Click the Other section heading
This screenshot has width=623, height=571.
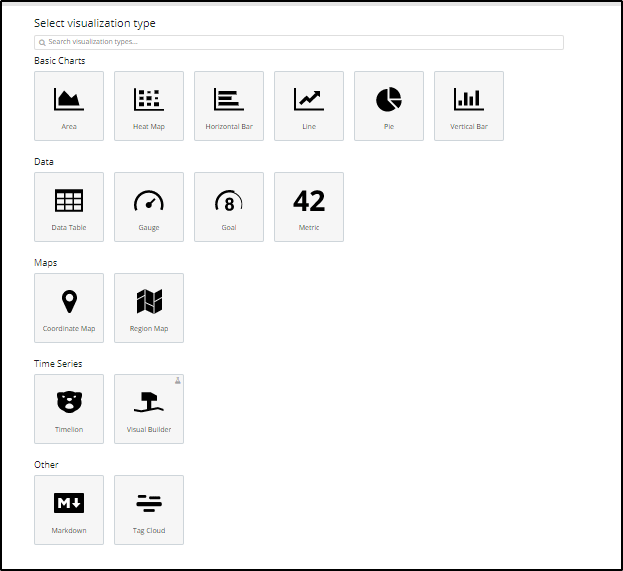tap(46, 465)
